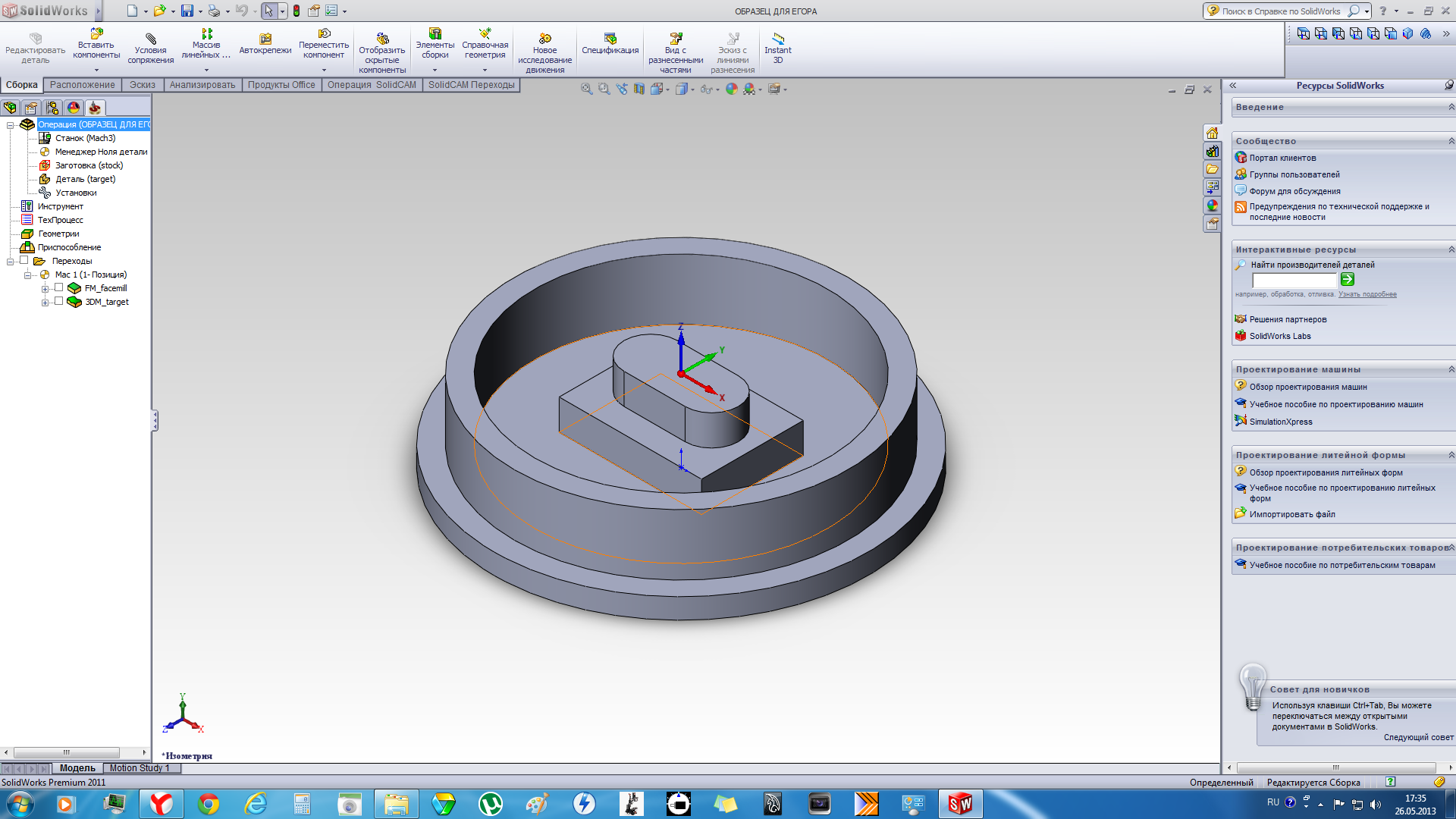Click the appearance color sphere icon in view toolbar

click(x=731, y=89)
